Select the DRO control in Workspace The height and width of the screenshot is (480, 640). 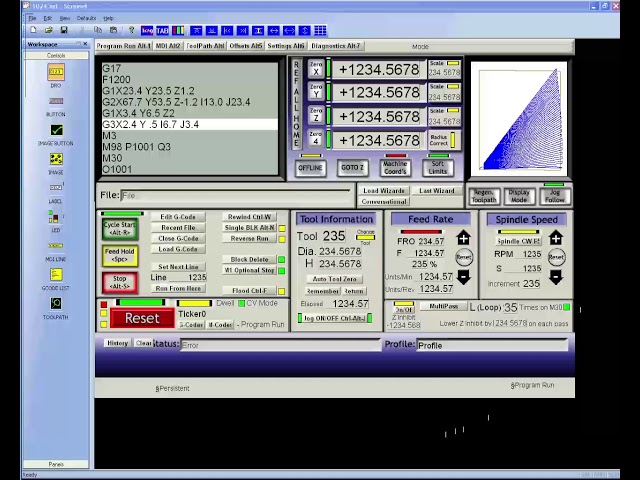tap(56, 76)
